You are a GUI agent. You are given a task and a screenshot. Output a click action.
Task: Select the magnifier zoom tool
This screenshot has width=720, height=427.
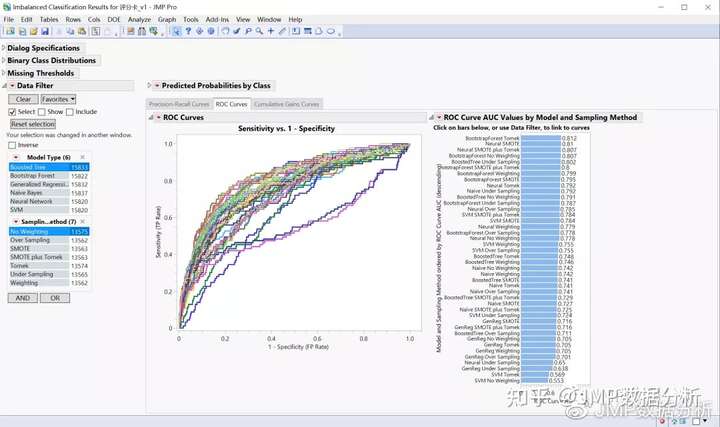click(x=258, y=31)
